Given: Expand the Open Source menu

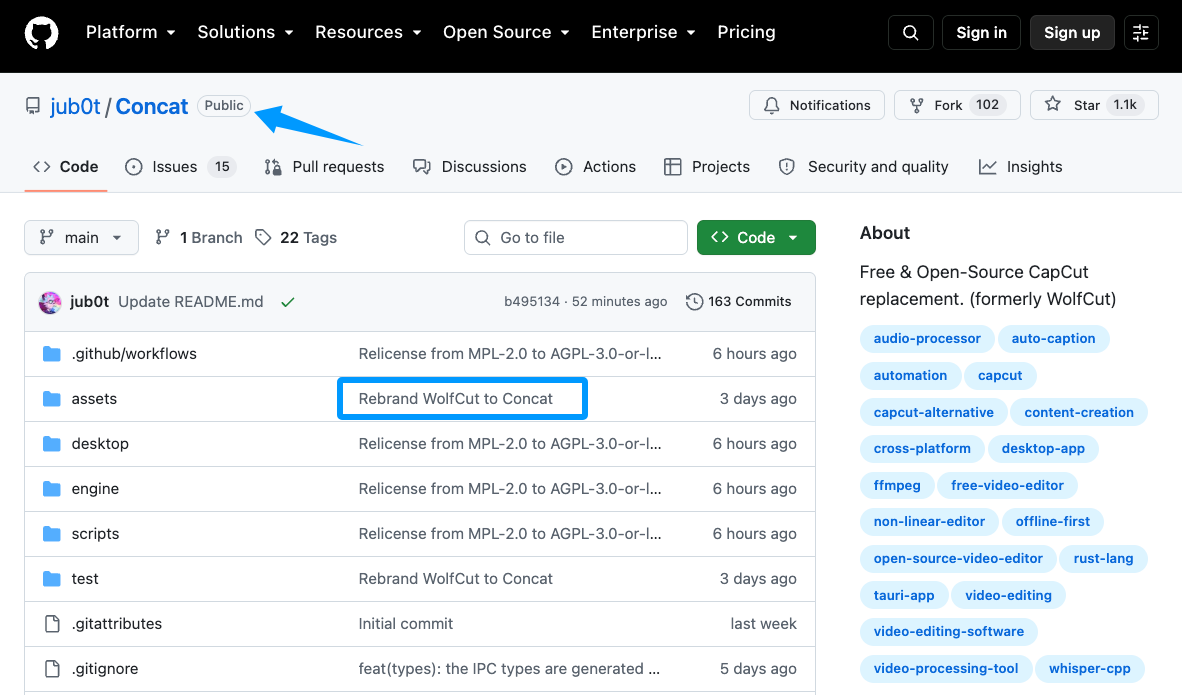Looking at the screenshot, I should [x=506, y=32].
